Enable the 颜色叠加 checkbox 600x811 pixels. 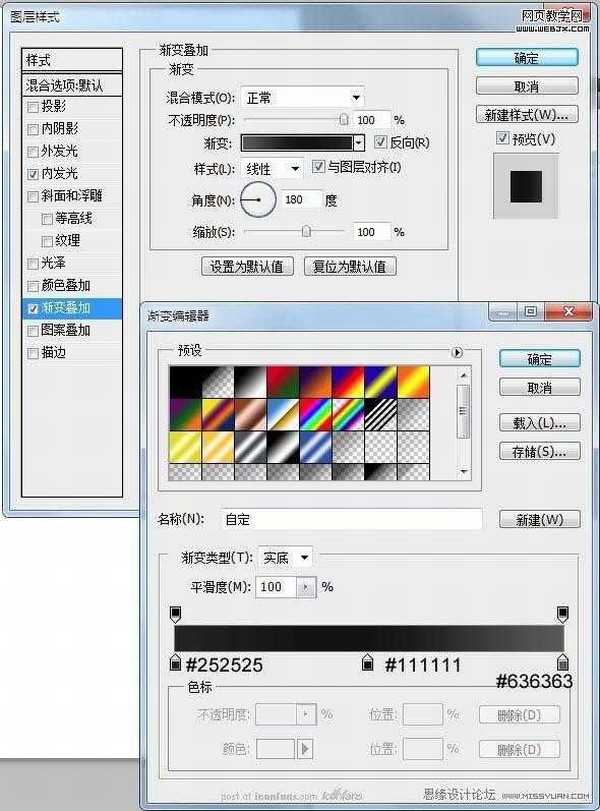33,286
